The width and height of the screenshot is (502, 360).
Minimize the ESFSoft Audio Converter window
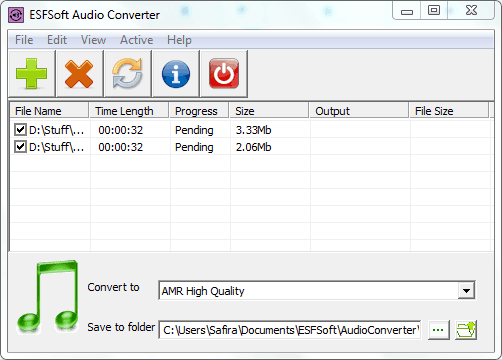tap(407, 11)
